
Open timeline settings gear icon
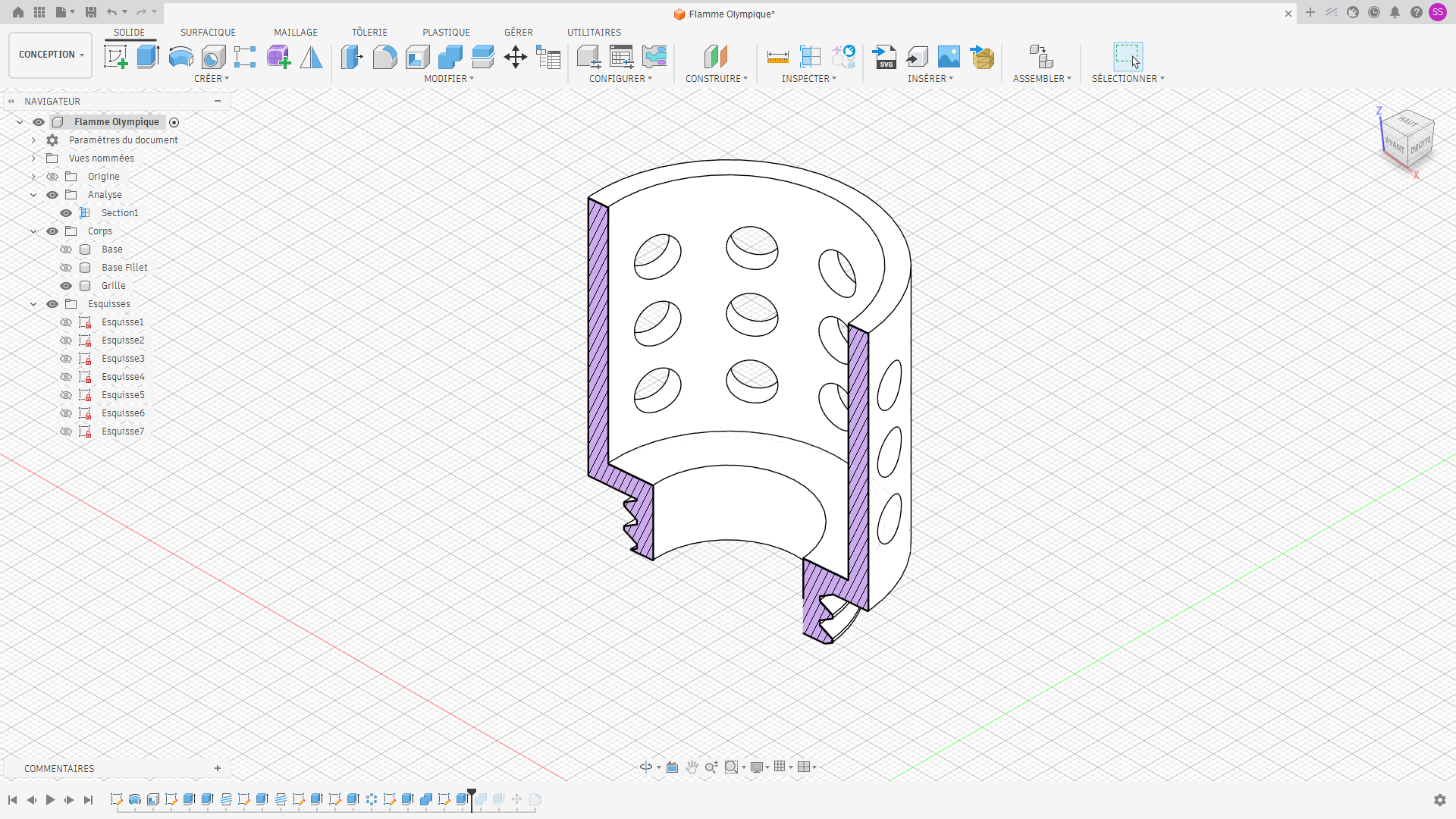click(1440, 800)
